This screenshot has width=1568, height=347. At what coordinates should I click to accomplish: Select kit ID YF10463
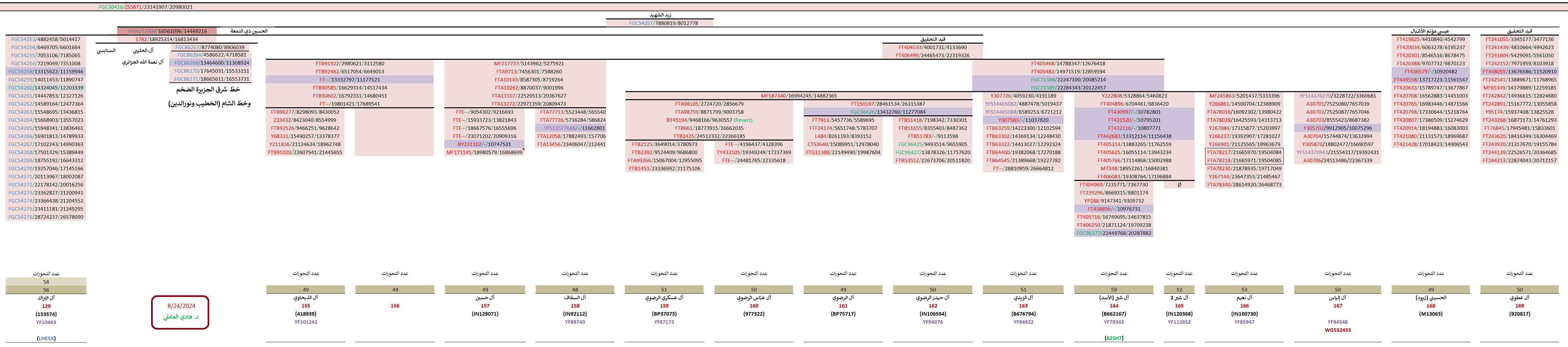(46, 322)
